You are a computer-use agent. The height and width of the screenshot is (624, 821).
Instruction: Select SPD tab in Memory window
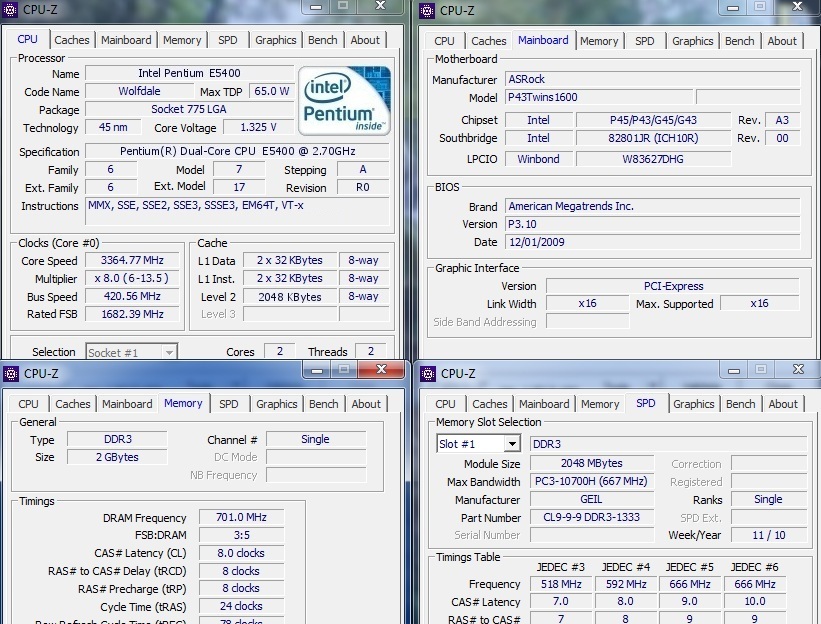click(x=229, y=404)
